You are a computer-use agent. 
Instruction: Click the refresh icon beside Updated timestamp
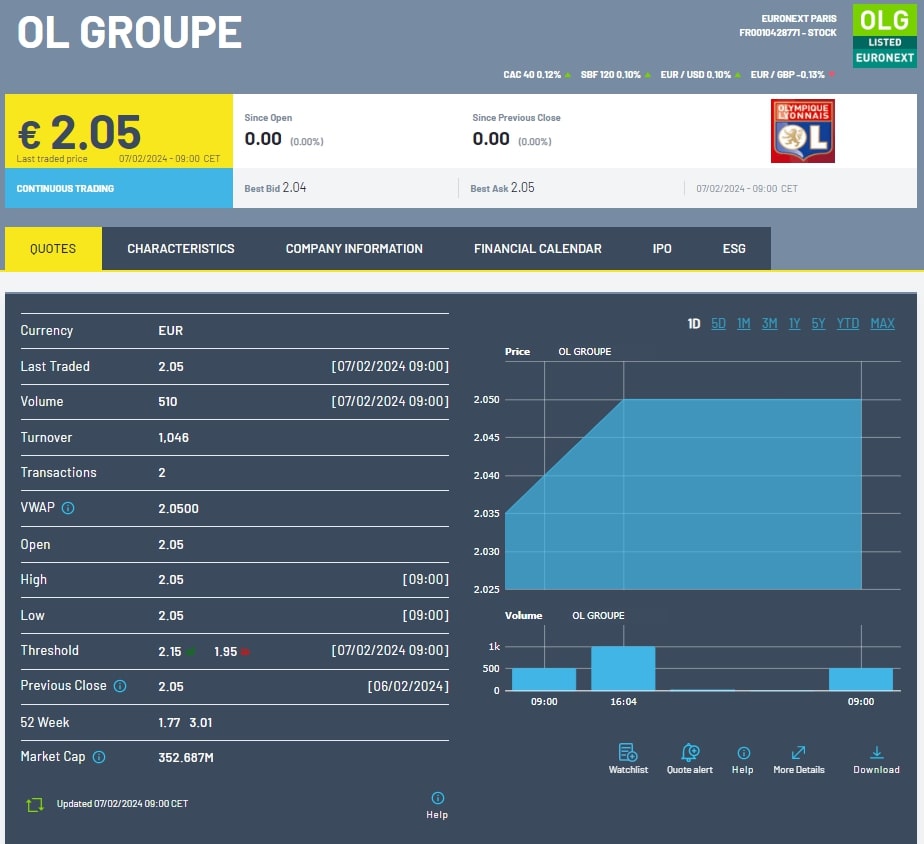(x=35, y=805)
